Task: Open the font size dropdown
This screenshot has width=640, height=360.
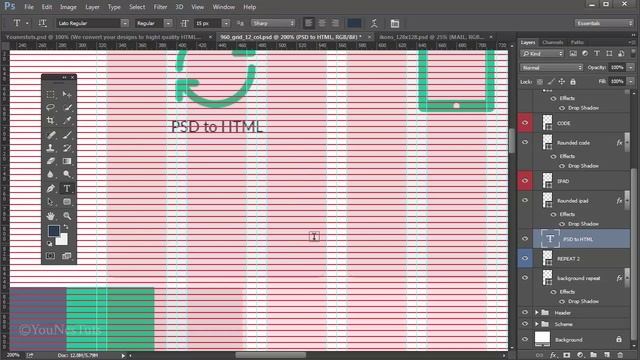Action: pyautogui.click(x=226, y=23)
